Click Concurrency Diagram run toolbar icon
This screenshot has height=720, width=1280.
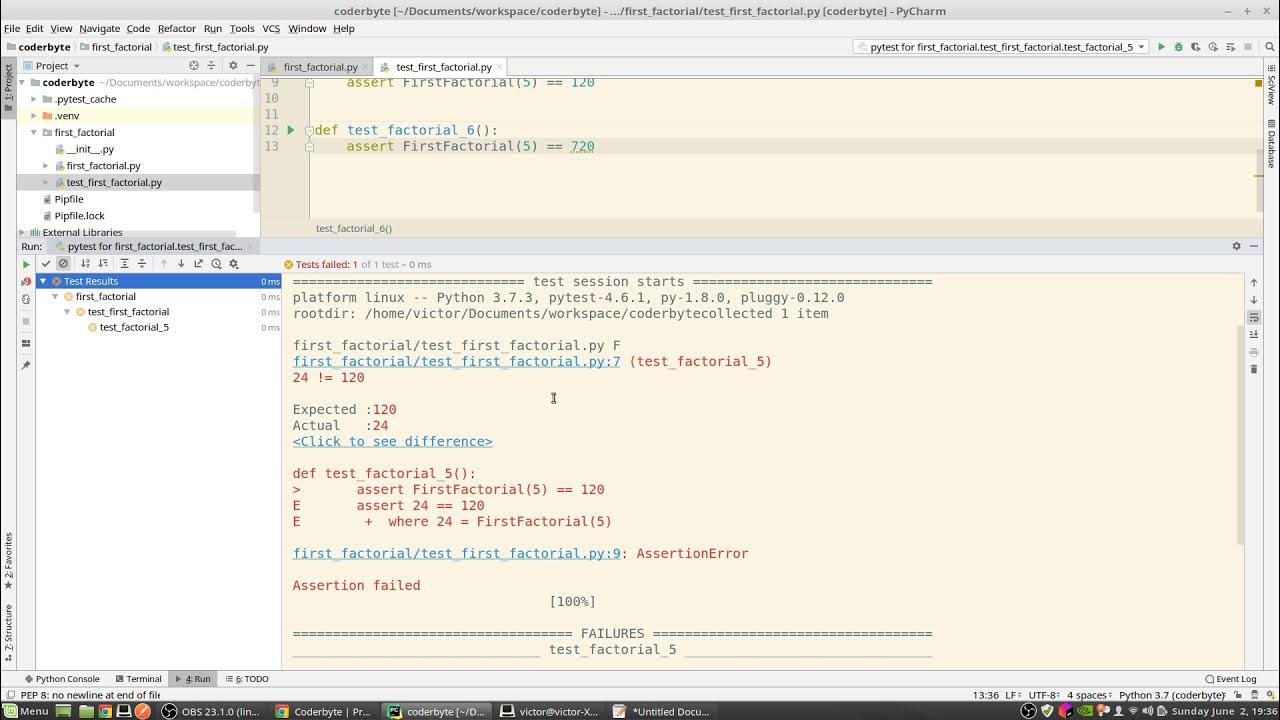[x=1230, y=47]
